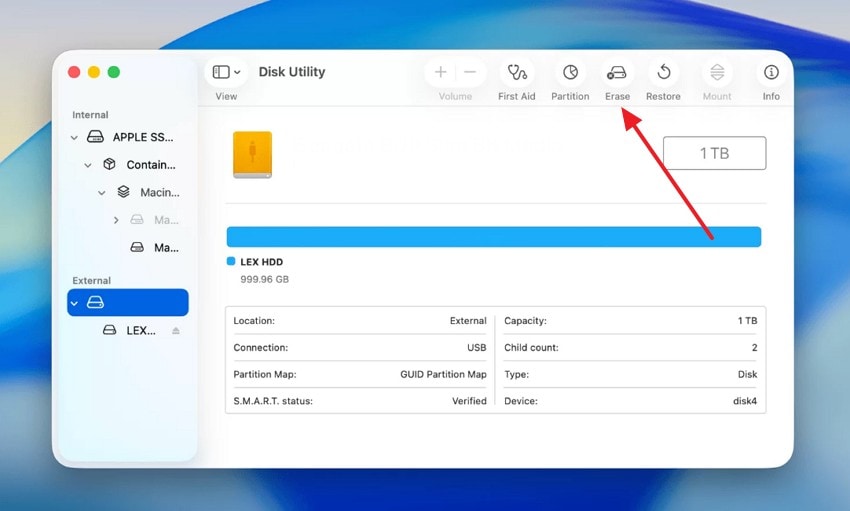This screenshot has width=850, height=511.
Task: Click the Device disk4 value
Action: (x=745, y=401)
